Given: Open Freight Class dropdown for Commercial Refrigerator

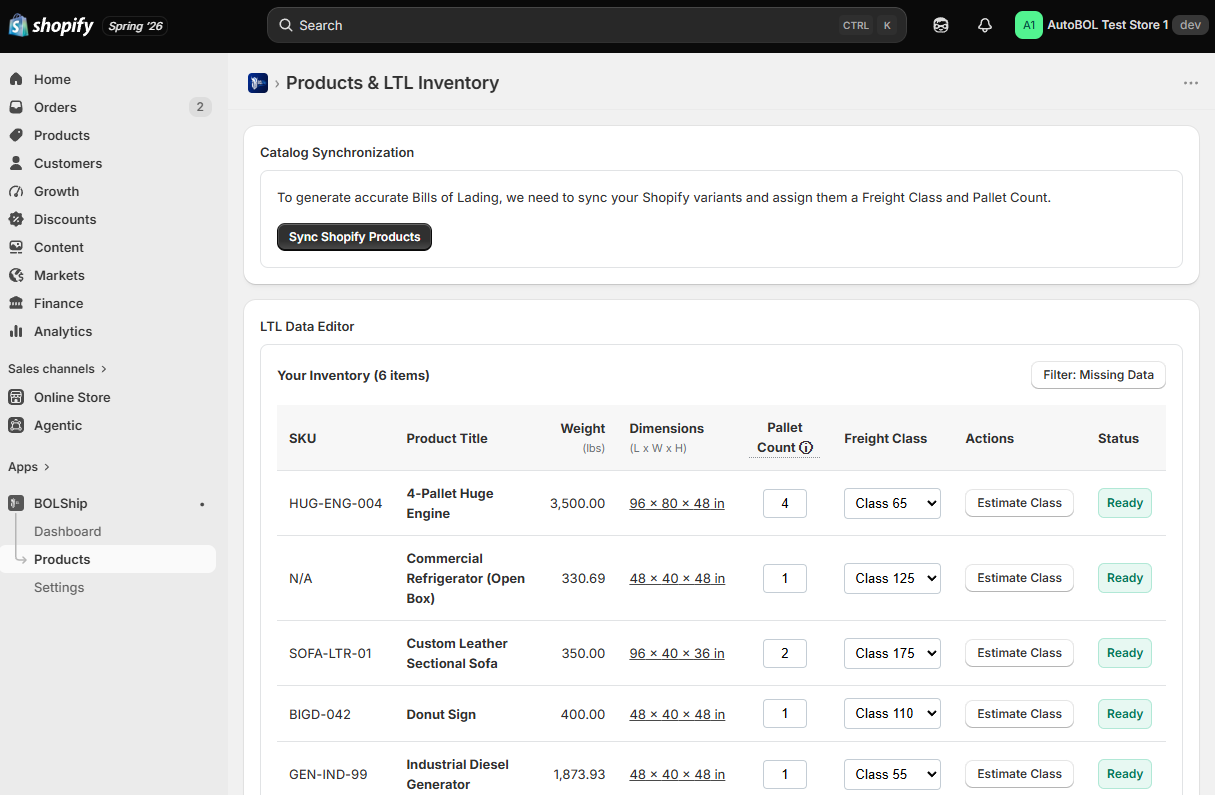Looking at the screenshot, I should click(893, 578).
